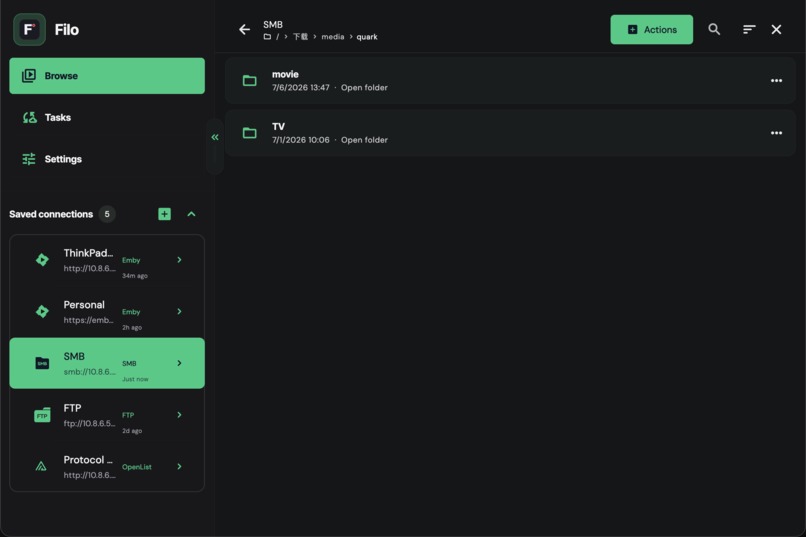Go back with the left arrow
The image size is (806, 537).
244,30
